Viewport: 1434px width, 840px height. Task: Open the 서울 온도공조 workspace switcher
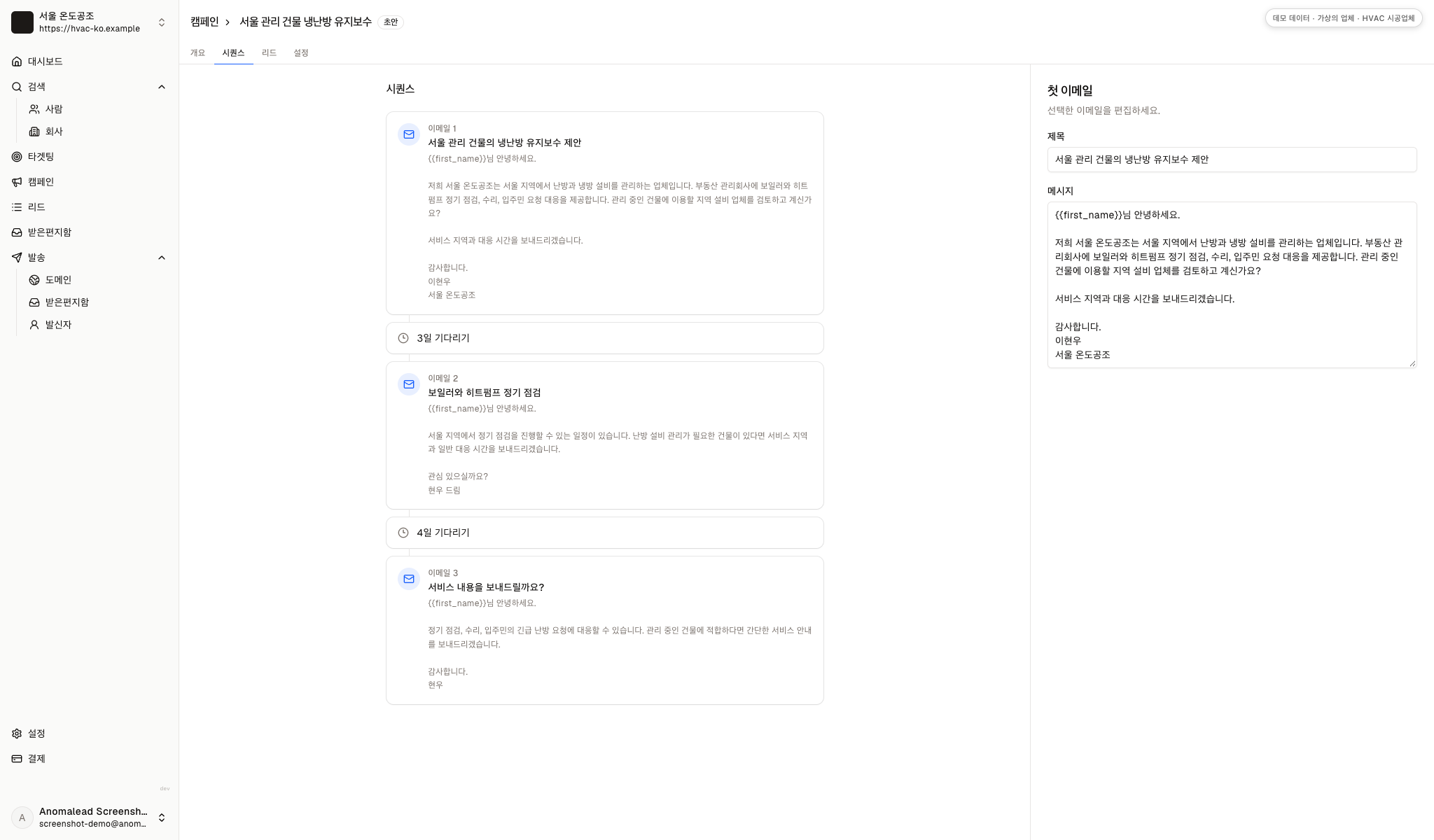click(89, 22)
